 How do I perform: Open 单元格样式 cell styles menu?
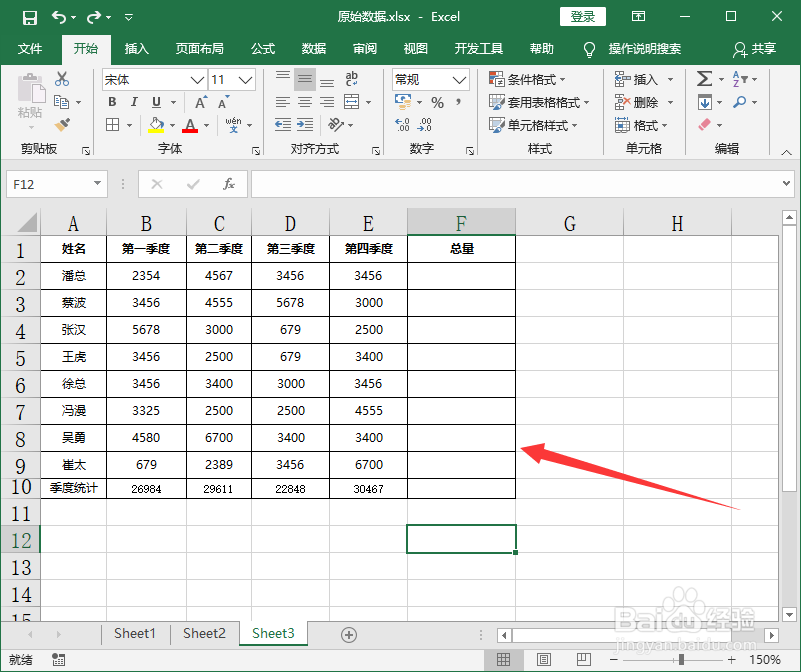(533, 125)
